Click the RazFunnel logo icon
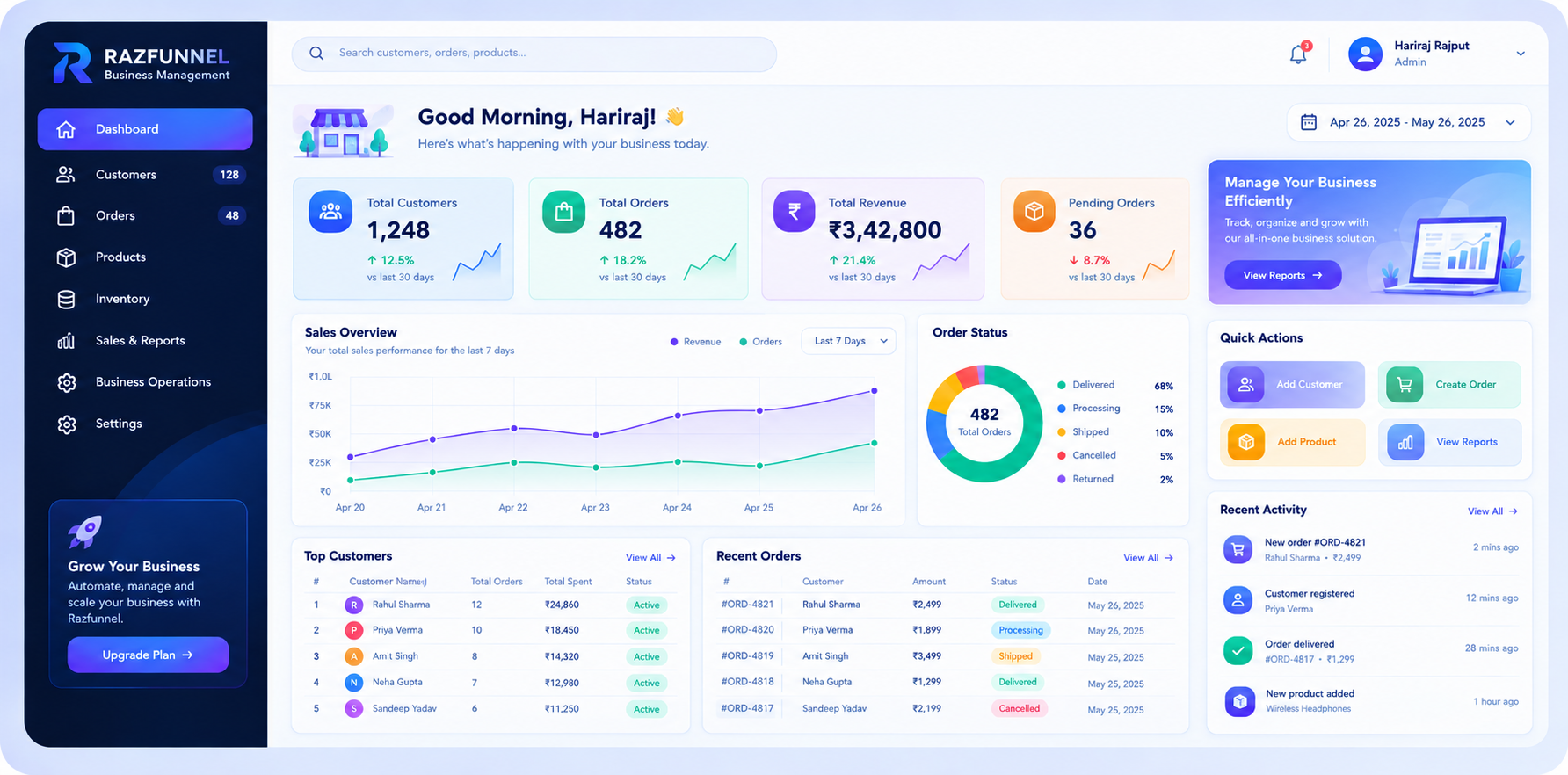 click(x=72, y=62)
